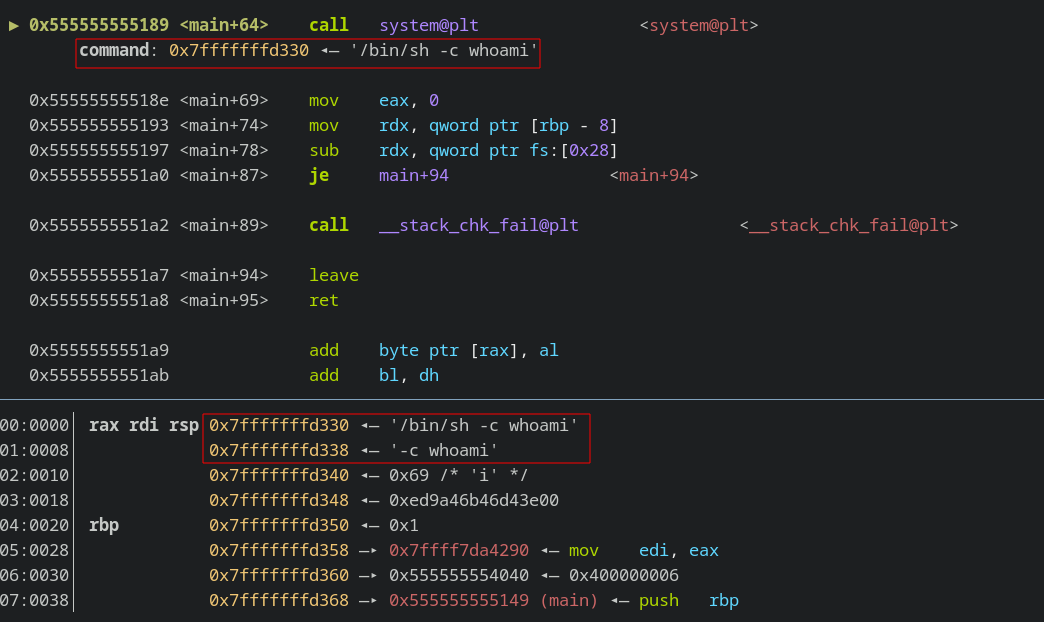
Task: Select stack address 0x7fffffffd350
Action: tap(279, 525)
